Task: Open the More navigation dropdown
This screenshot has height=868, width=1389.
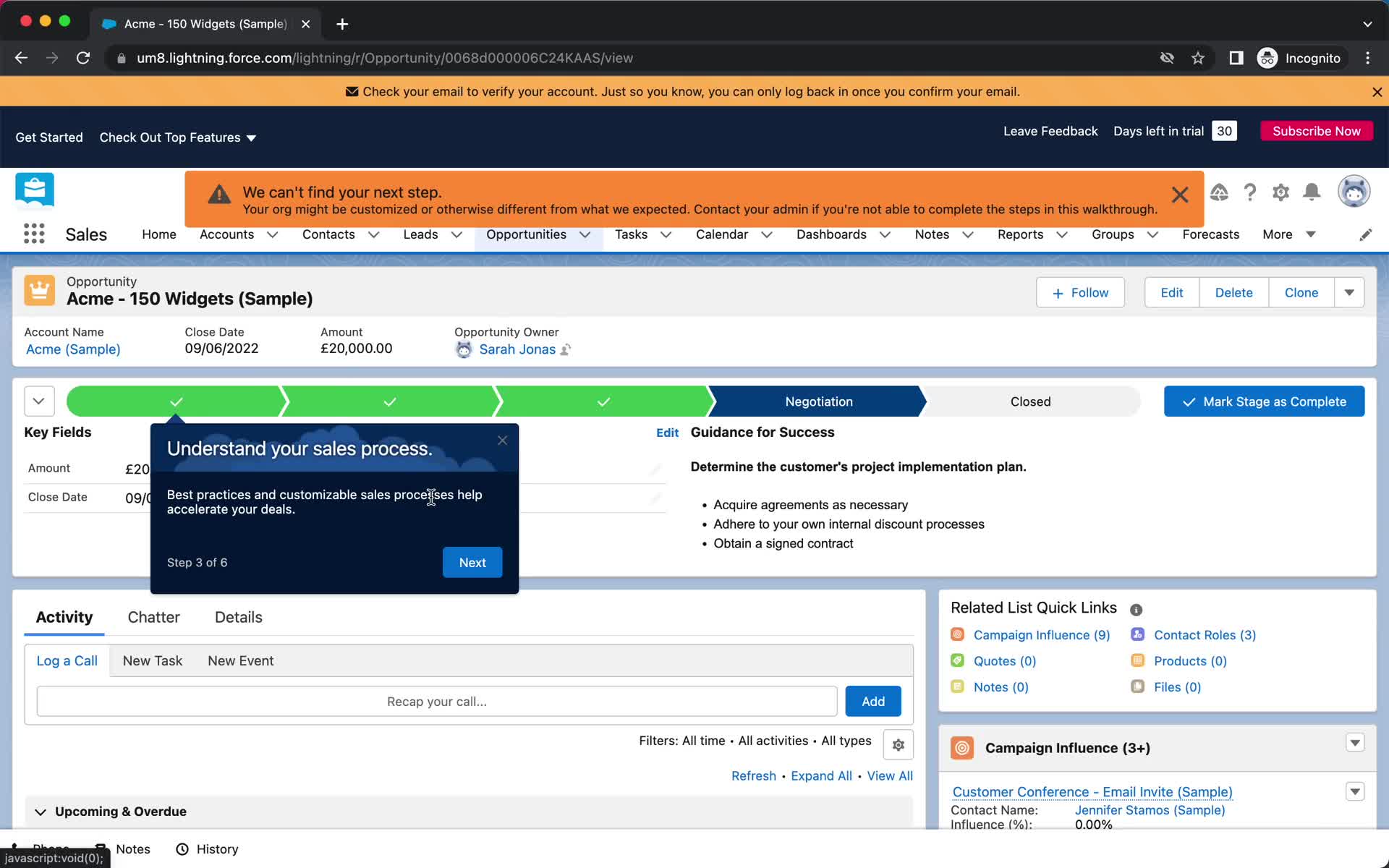Action: (1288, 234)
